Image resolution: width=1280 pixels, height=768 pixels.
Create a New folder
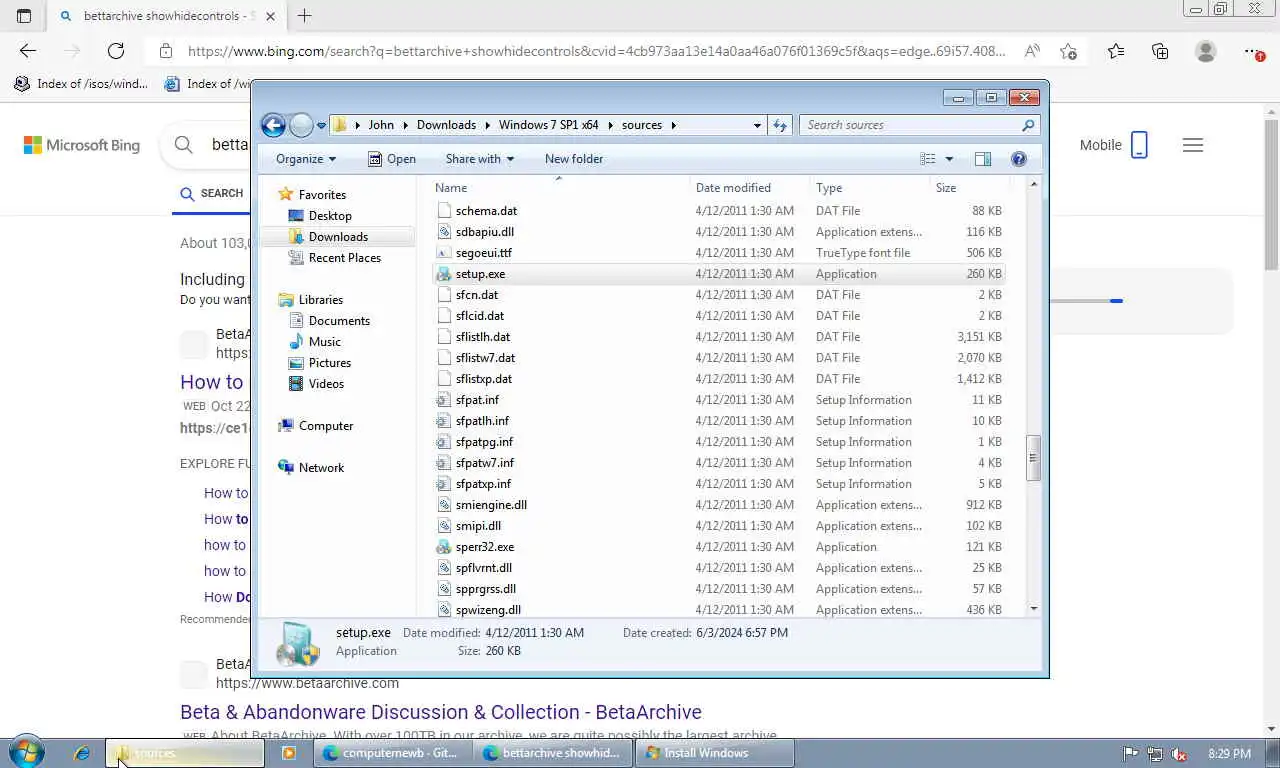(574, 159)
